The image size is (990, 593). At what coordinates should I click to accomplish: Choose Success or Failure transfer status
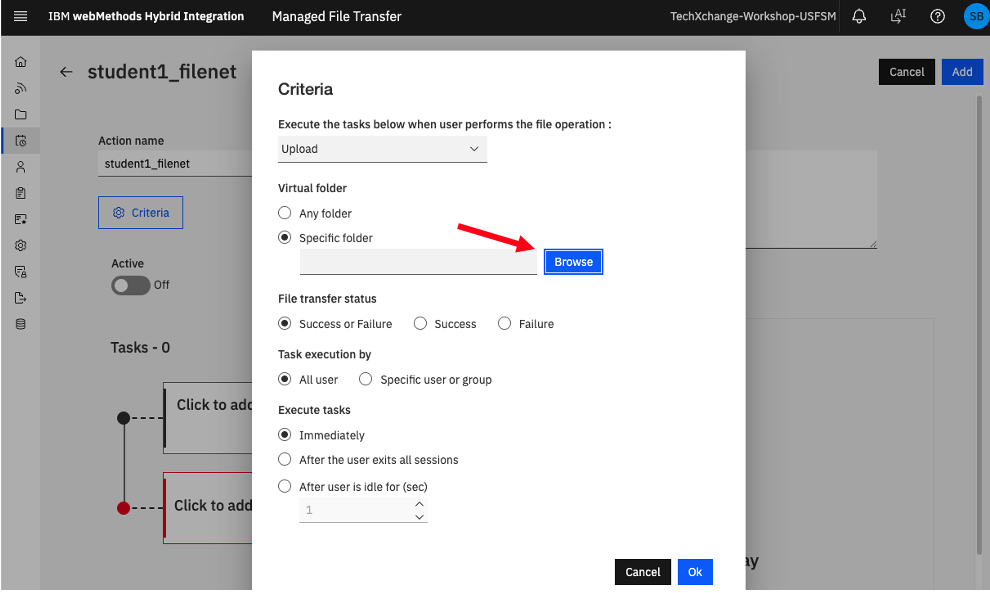click(x=285, y=323)
